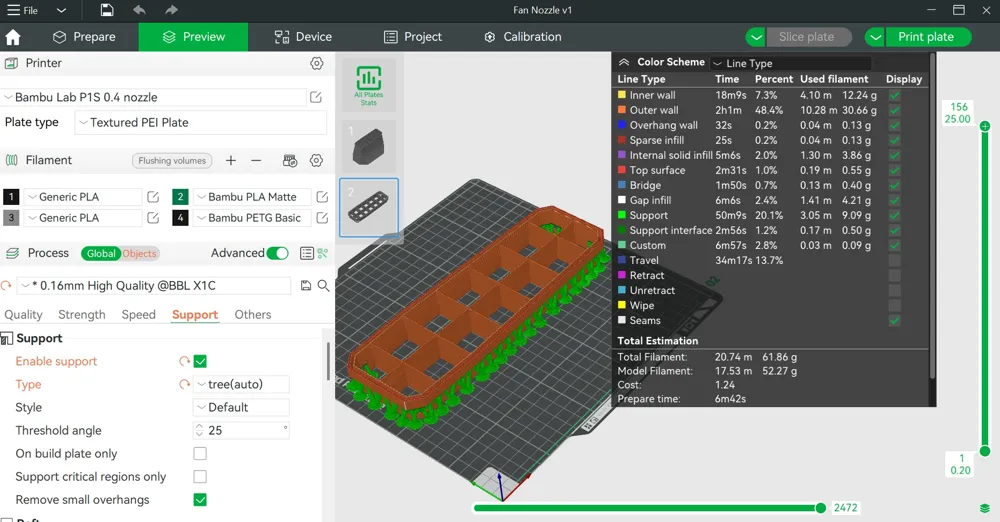The height and width of the screenshot is (522, 1000).
Task: Save the process preset icon
Action: 305,286
